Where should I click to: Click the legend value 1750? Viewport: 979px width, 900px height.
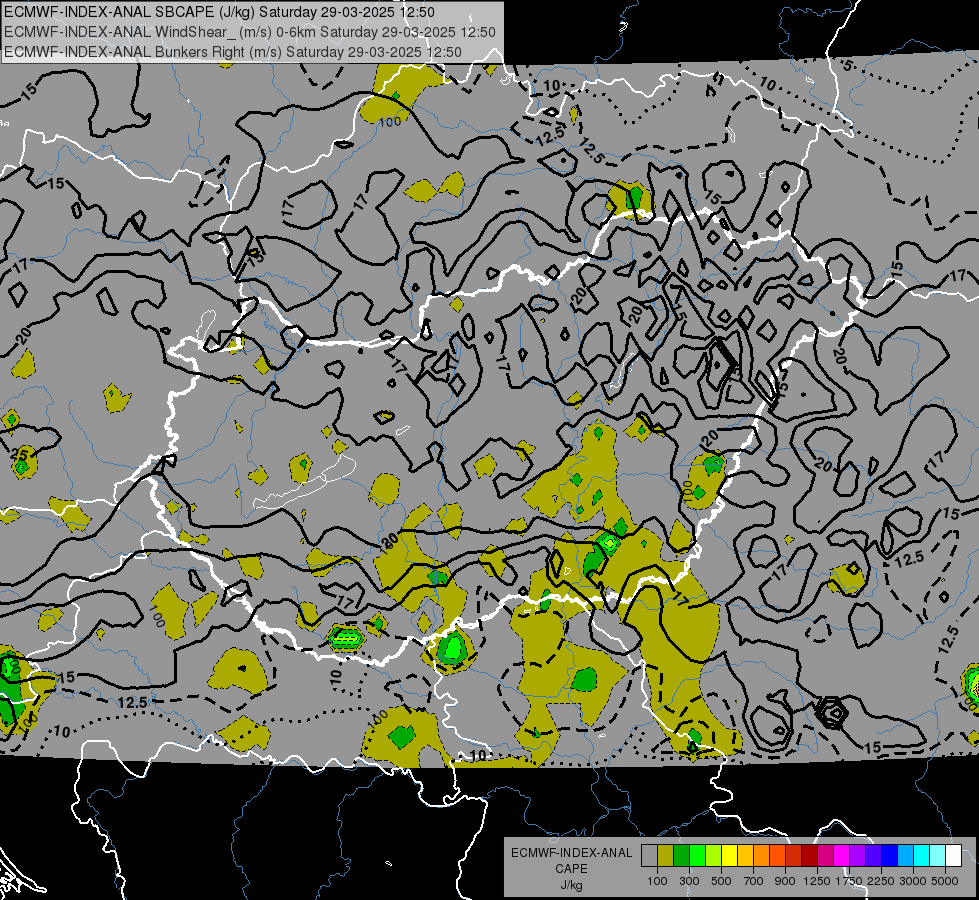(x=849, y=881)
